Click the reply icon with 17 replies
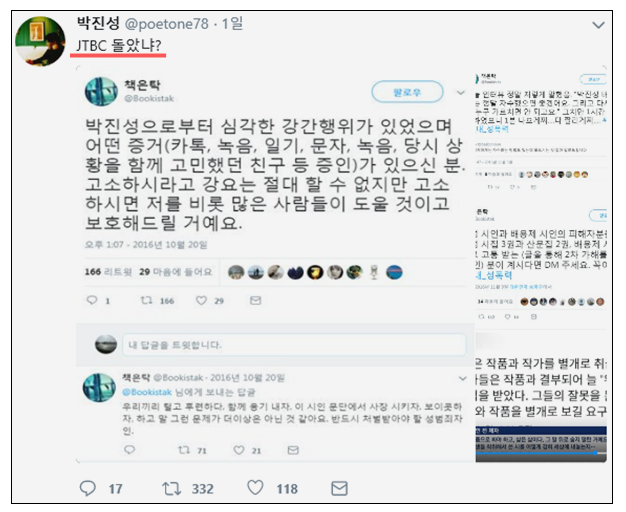This screenshot has width=626, height=512. pos(88,488)
